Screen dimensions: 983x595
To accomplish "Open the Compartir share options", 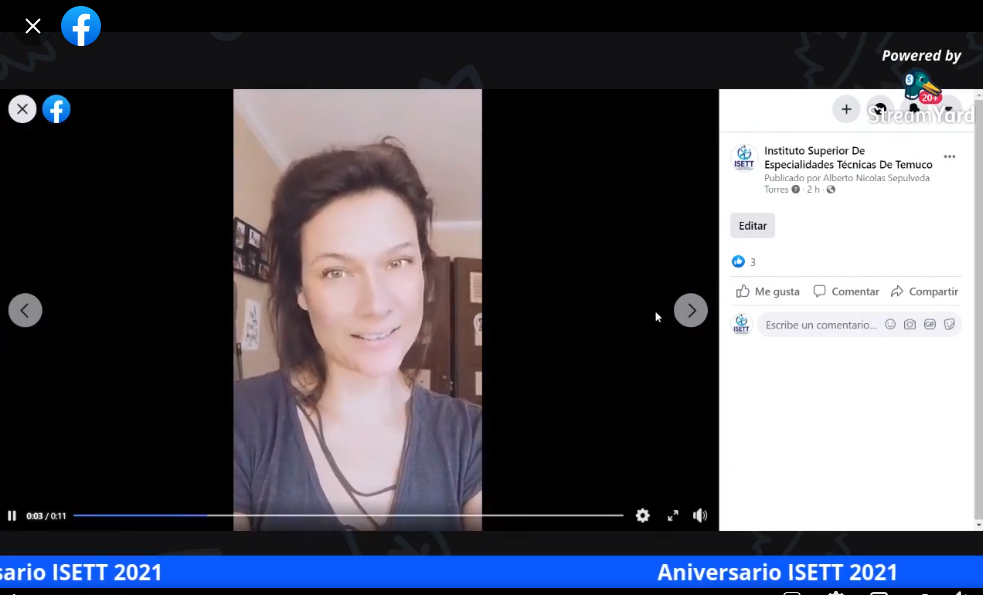I will [925, 292].
